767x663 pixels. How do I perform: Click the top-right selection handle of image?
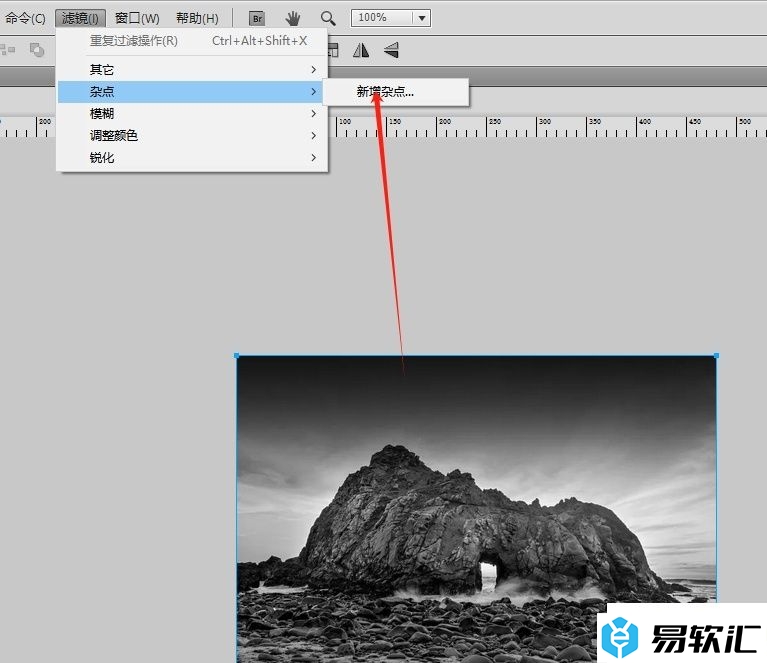click(716, 356)
